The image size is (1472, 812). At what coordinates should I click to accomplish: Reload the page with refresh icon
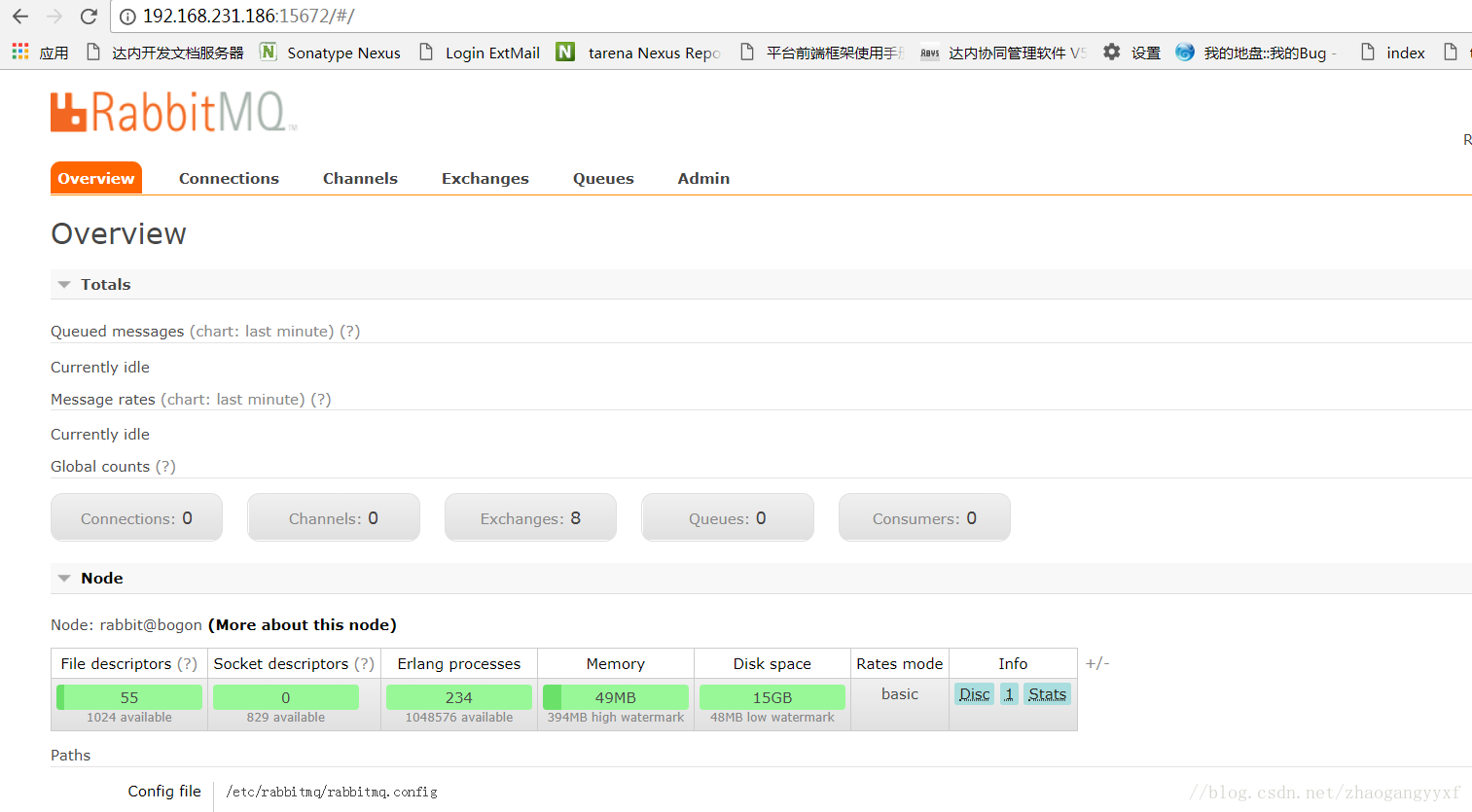[89, 17]
